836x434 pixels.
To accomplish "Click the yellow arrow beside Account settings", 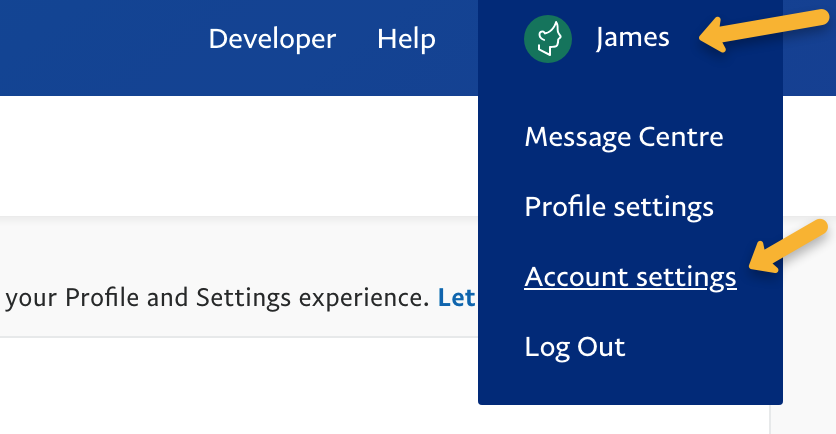I will (789, 248).
